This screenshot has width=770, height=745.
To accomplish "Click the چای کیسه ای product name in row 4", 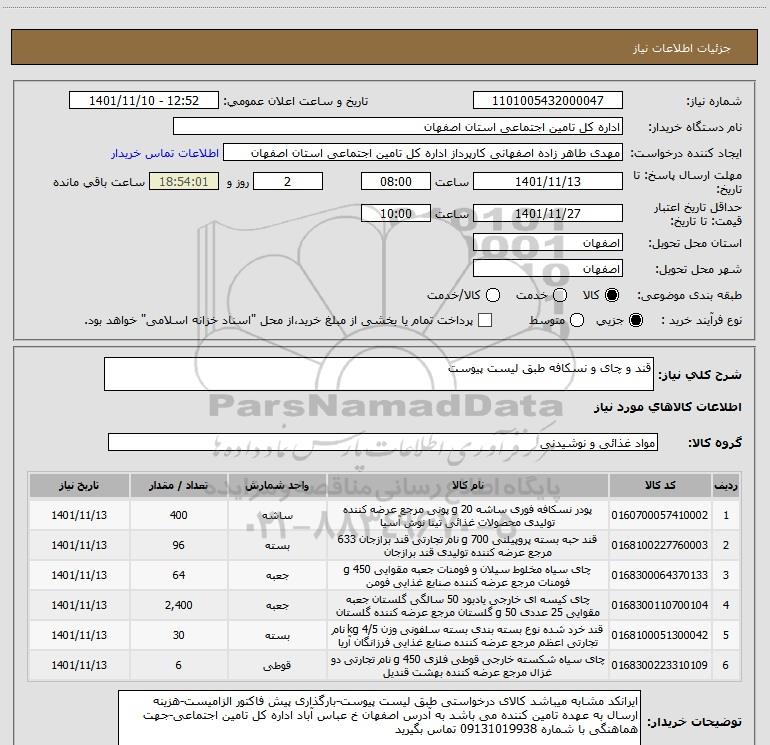I will 468,606.
